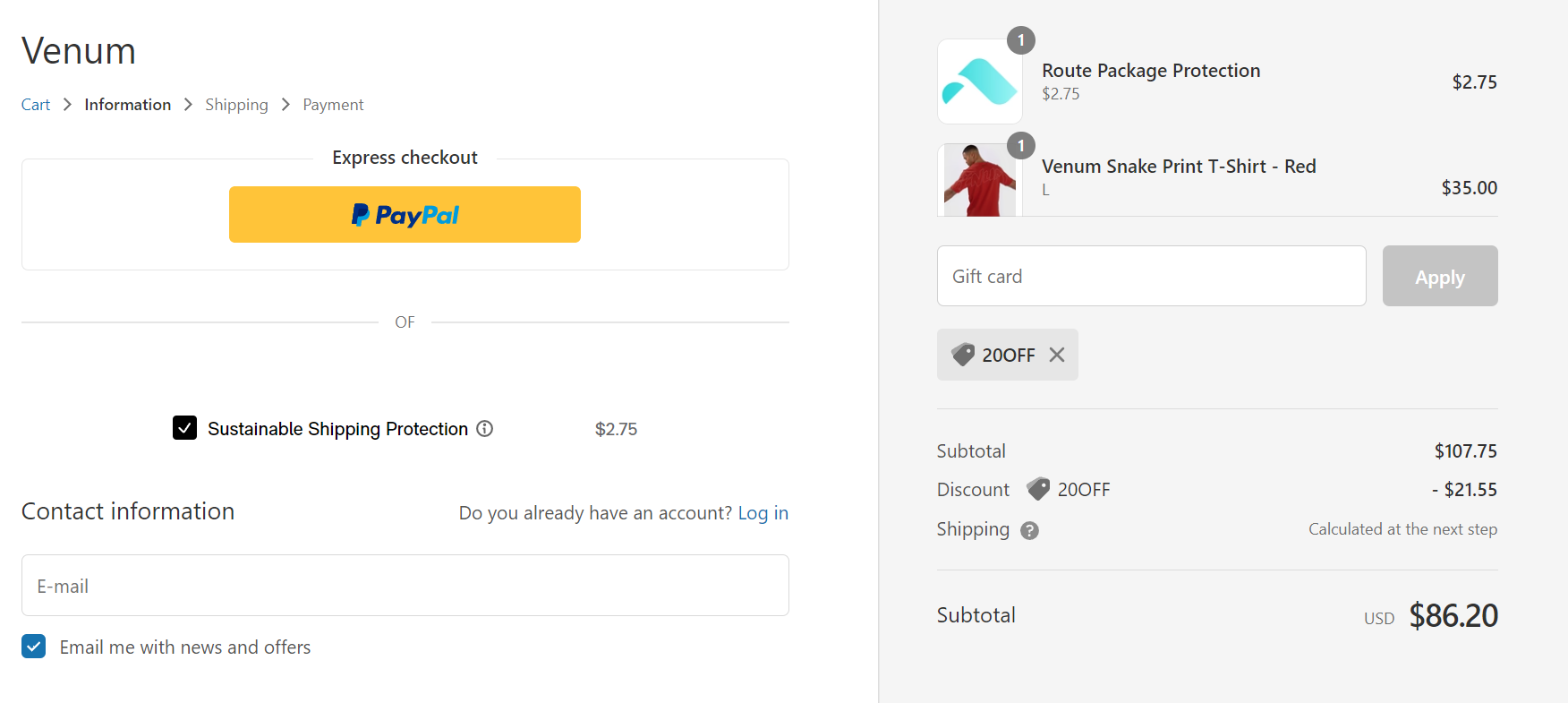
Task: Open the Shipping breadcrumb step
Action: click(236, 105)
